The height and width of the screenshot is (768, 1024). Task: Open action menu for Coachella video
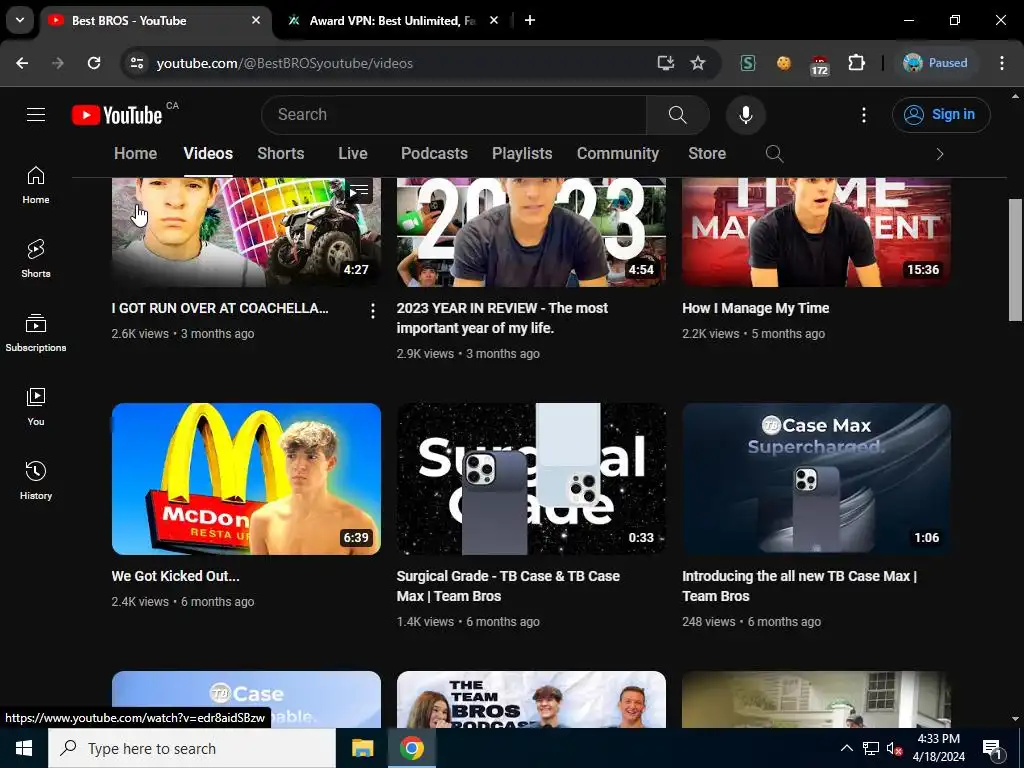[x=372, y=311]
